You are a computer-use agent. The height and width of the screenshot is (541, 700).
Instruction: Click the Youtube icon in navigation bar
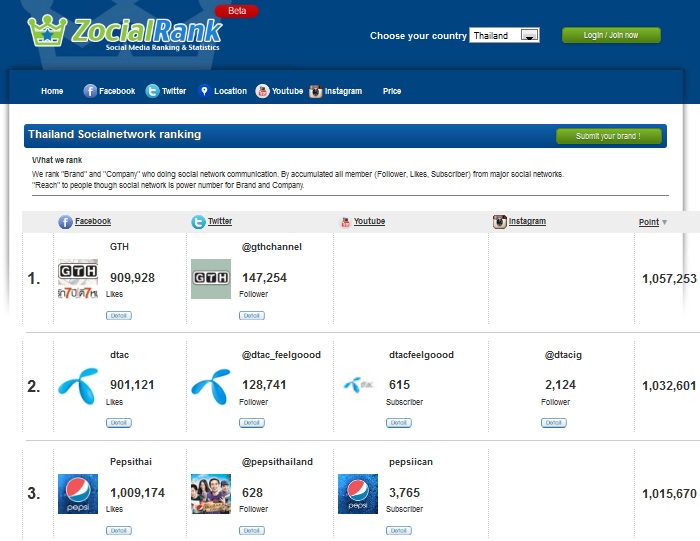click(x=262, y=91)
